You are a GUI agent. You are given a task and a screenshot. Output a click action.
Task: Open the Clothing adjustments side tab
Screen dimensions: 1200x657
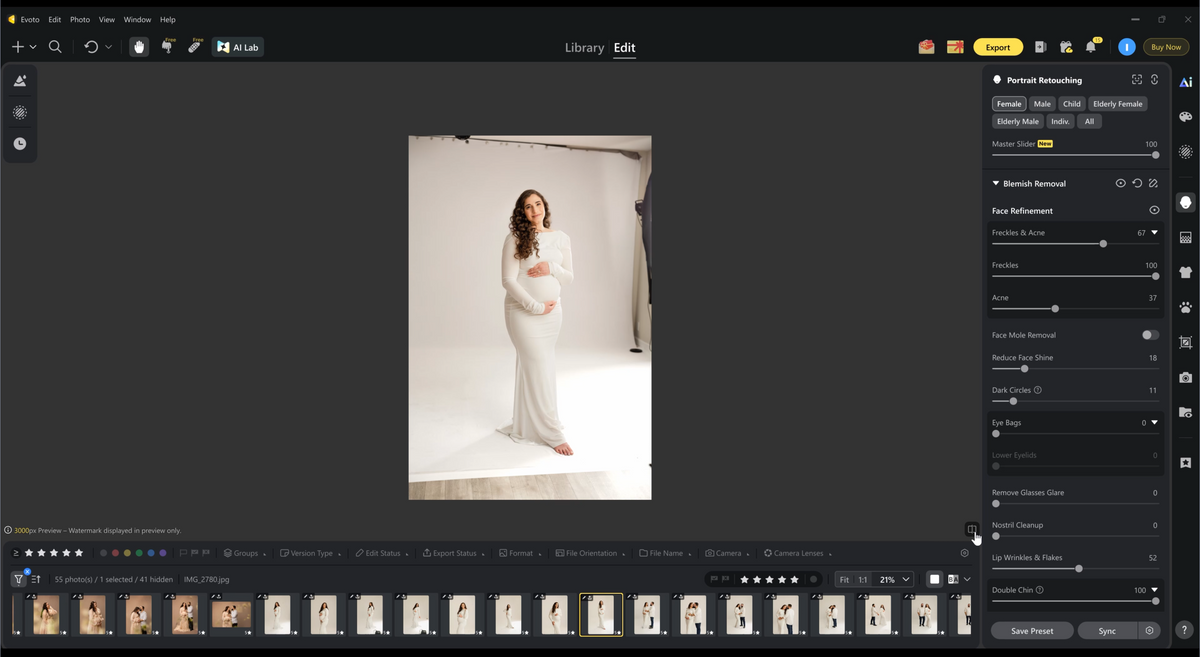coord(1185,272)
